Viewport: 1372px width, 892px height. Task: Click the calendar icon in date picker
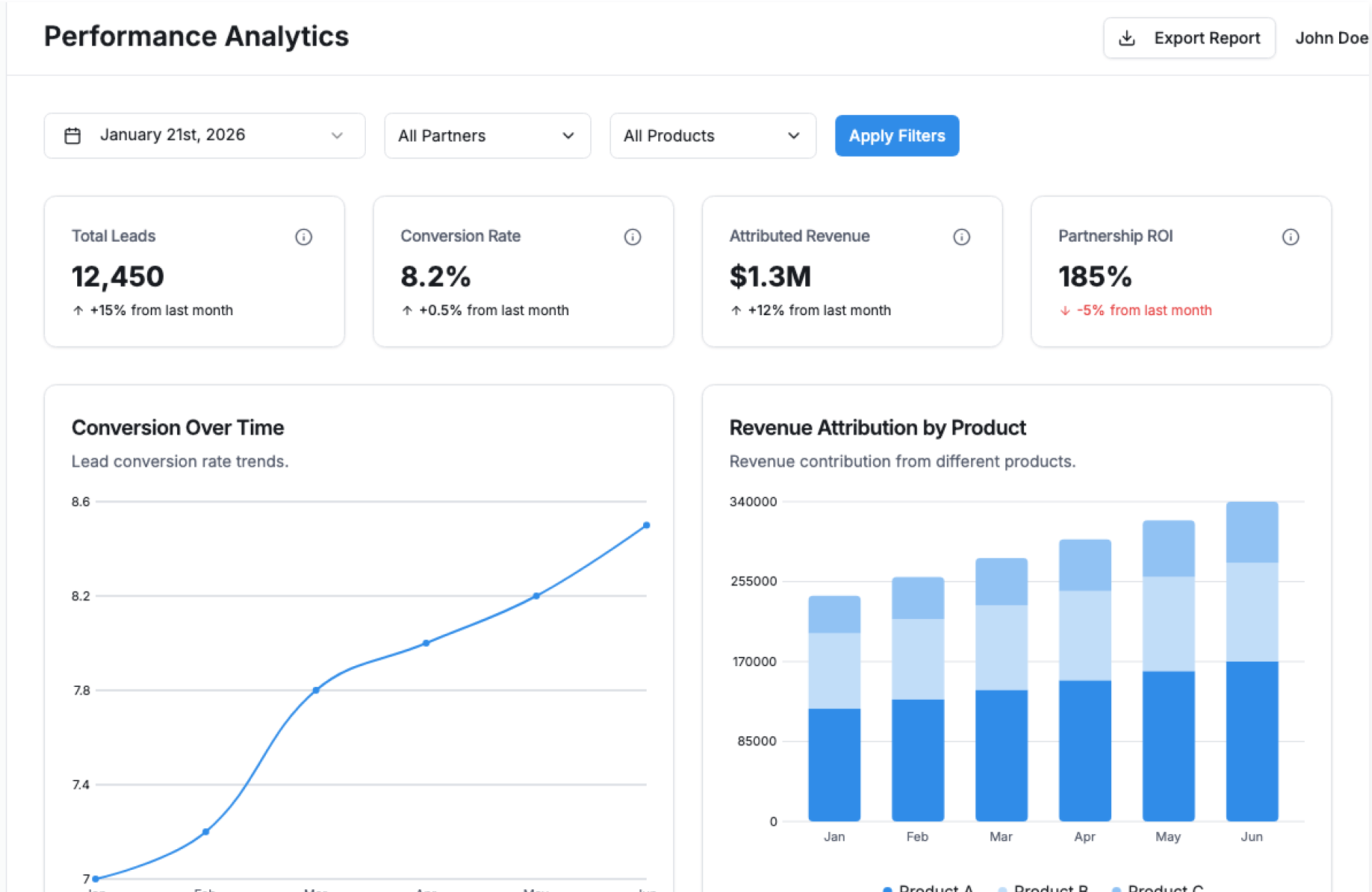[72, 136]
